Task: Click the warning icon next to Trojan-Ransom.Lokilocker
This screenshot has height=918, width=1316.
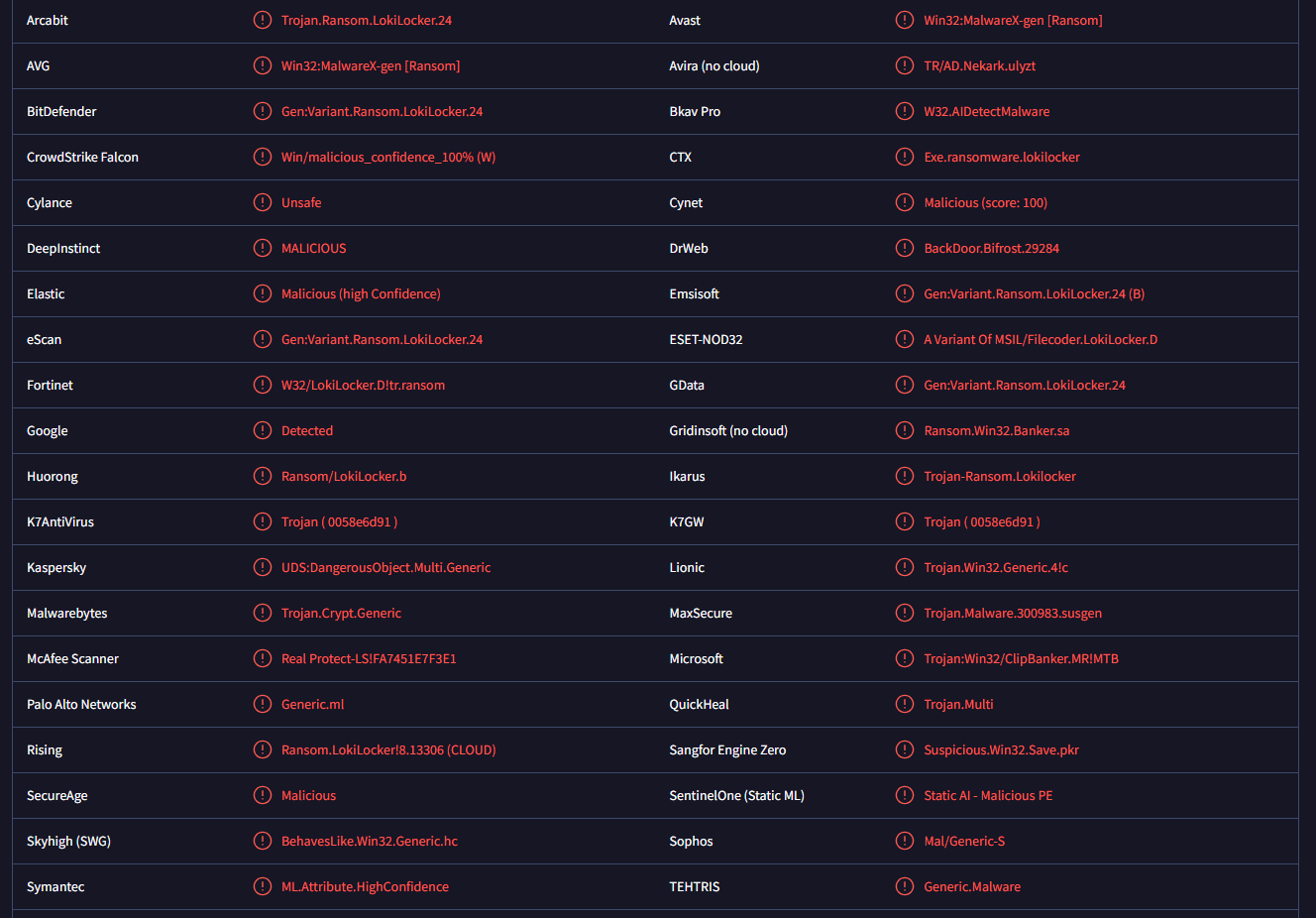Action: tap(905, 476)
